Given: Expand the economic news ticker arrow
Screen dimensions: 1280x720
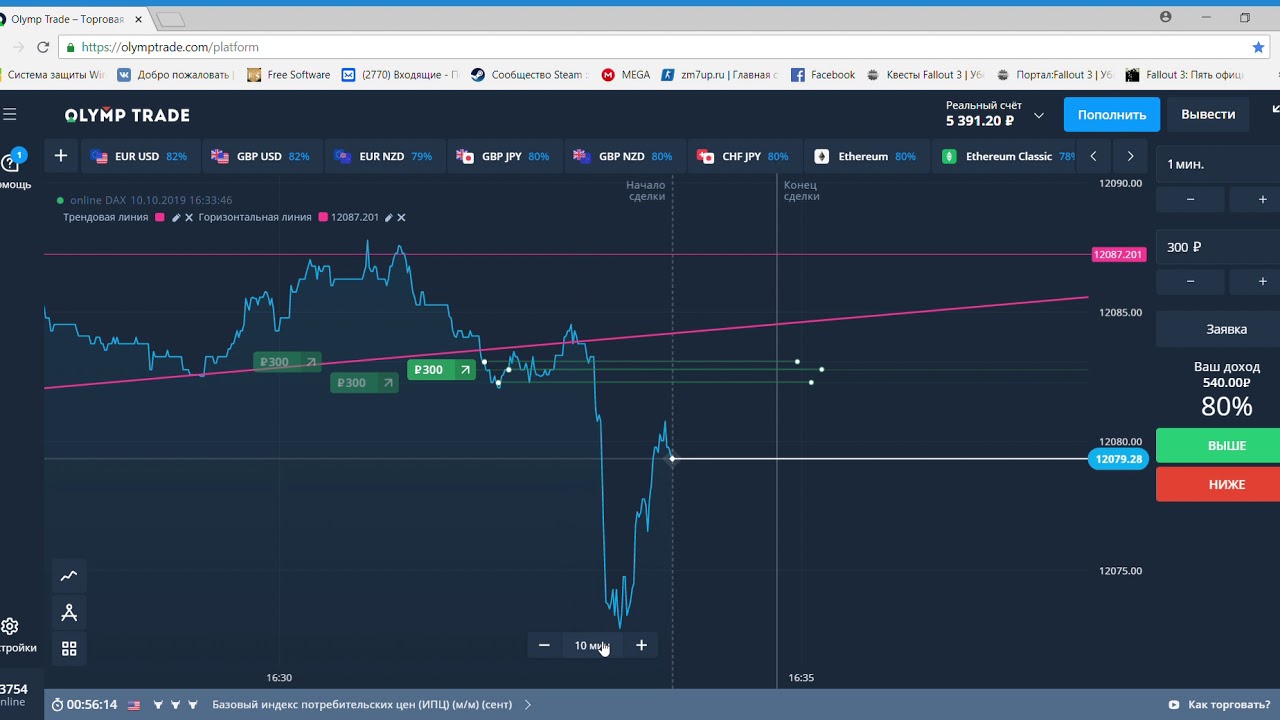Looking at the screenshot, I should [528, 705].
